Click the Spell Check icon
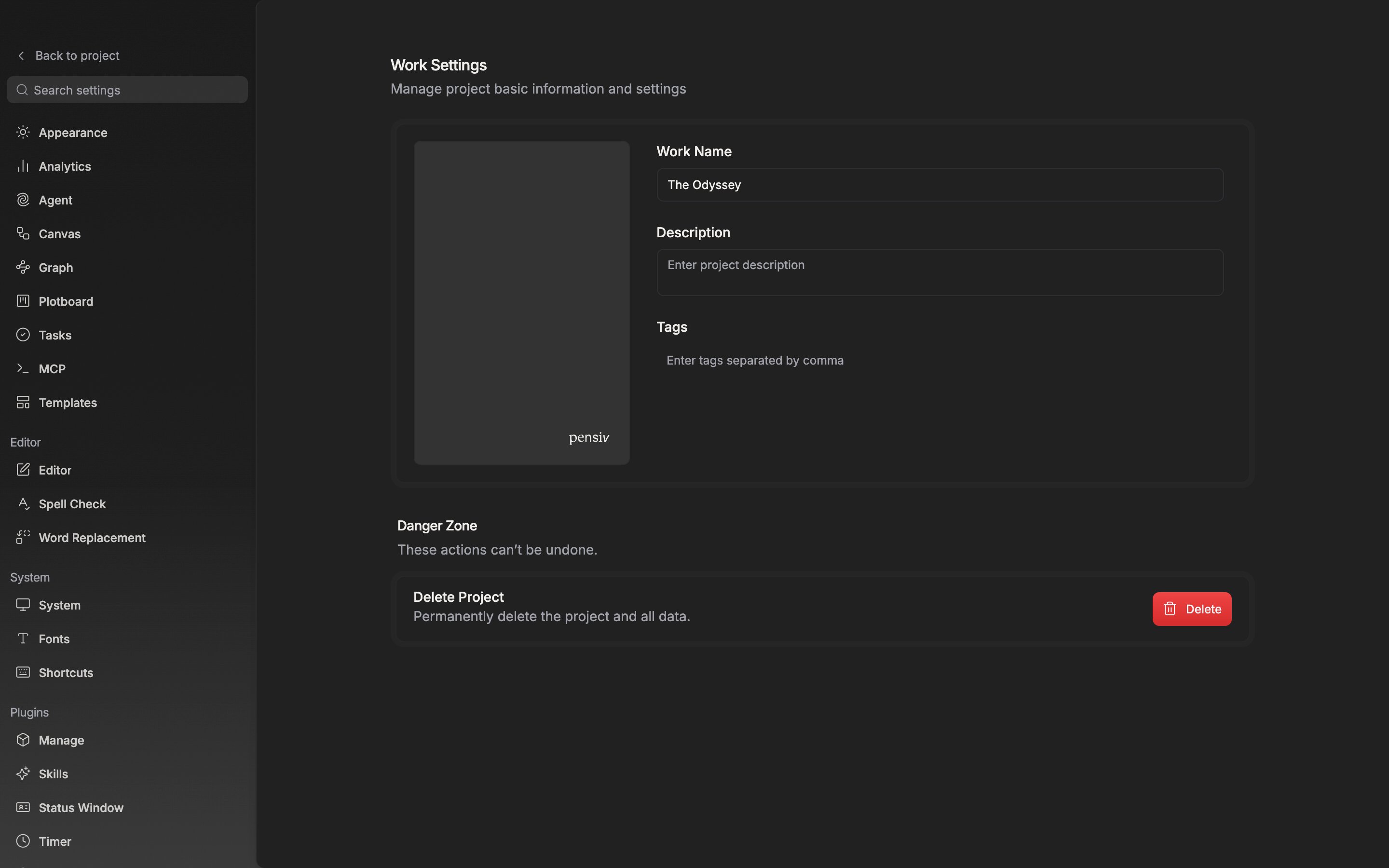 pos(23,503)
